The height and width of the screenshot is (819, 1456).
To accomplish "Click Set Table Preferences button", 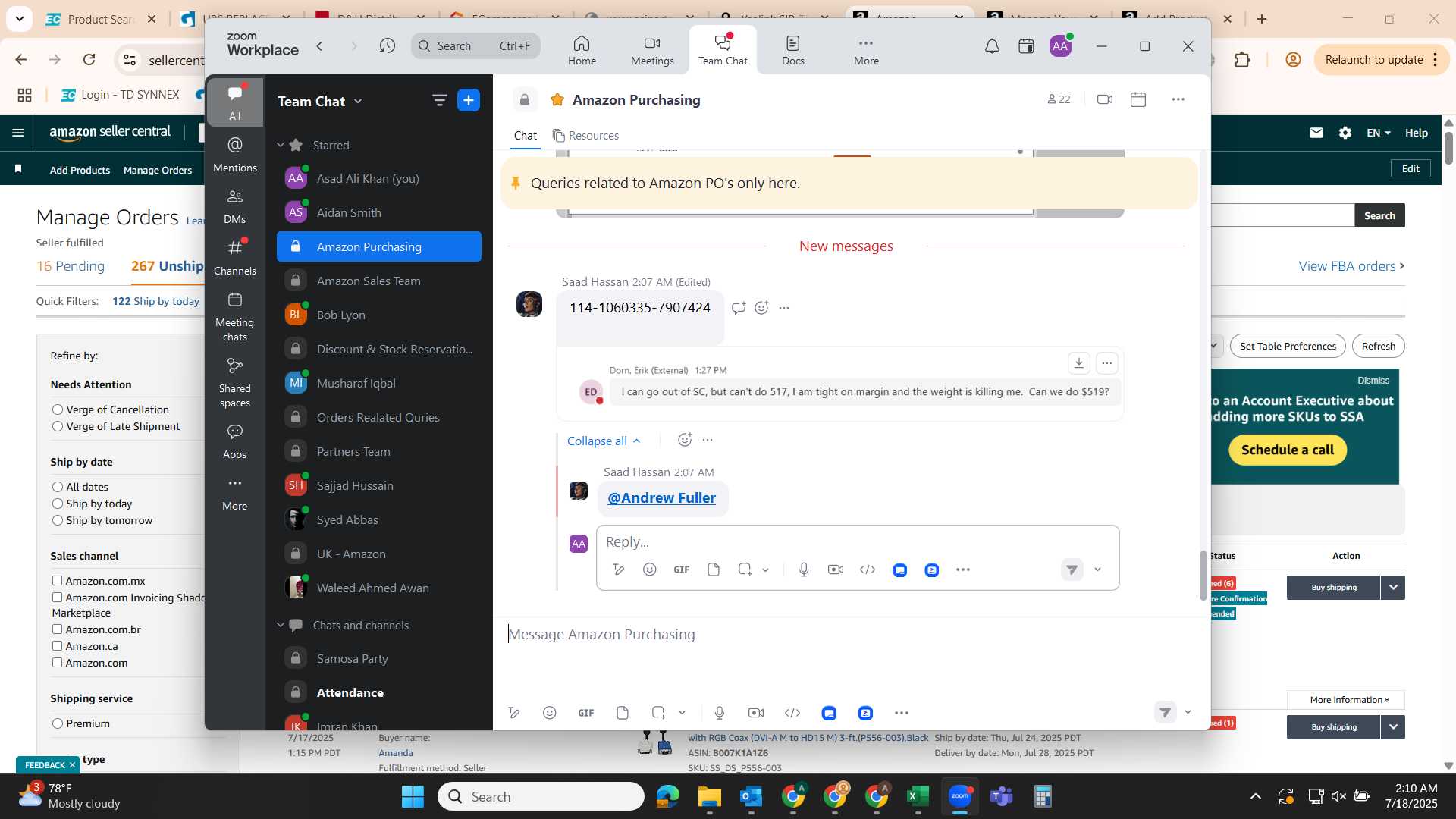I will [1288, 346].
